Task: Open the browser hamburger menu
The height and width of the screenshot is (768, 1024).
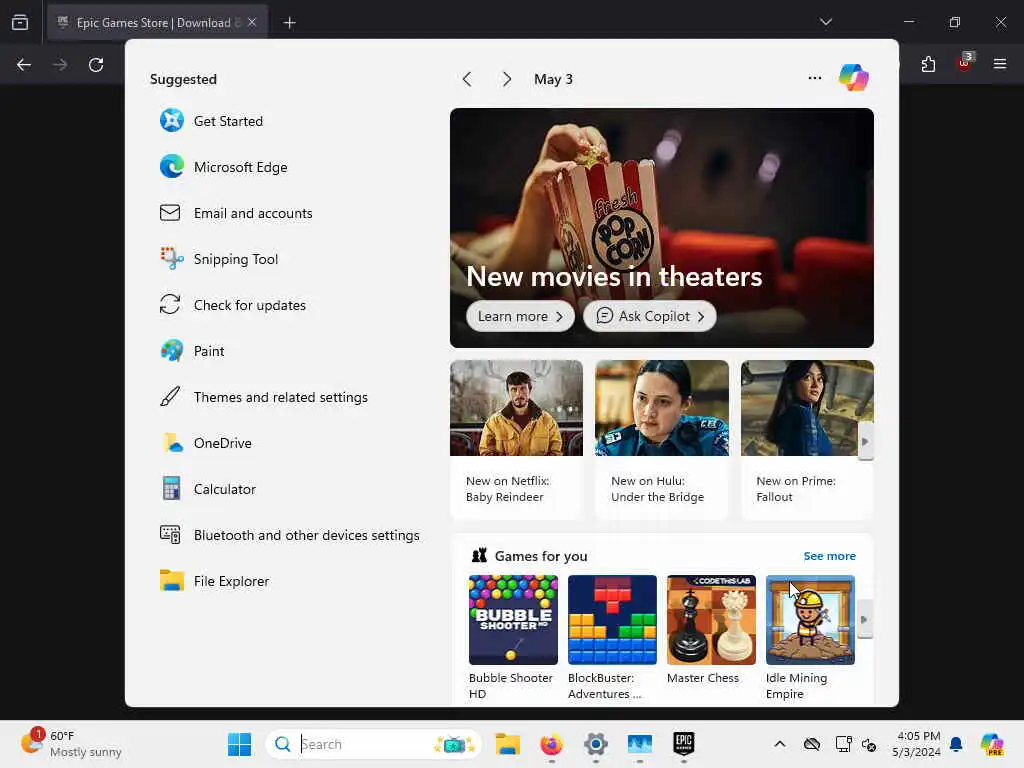Action: 1000,64
